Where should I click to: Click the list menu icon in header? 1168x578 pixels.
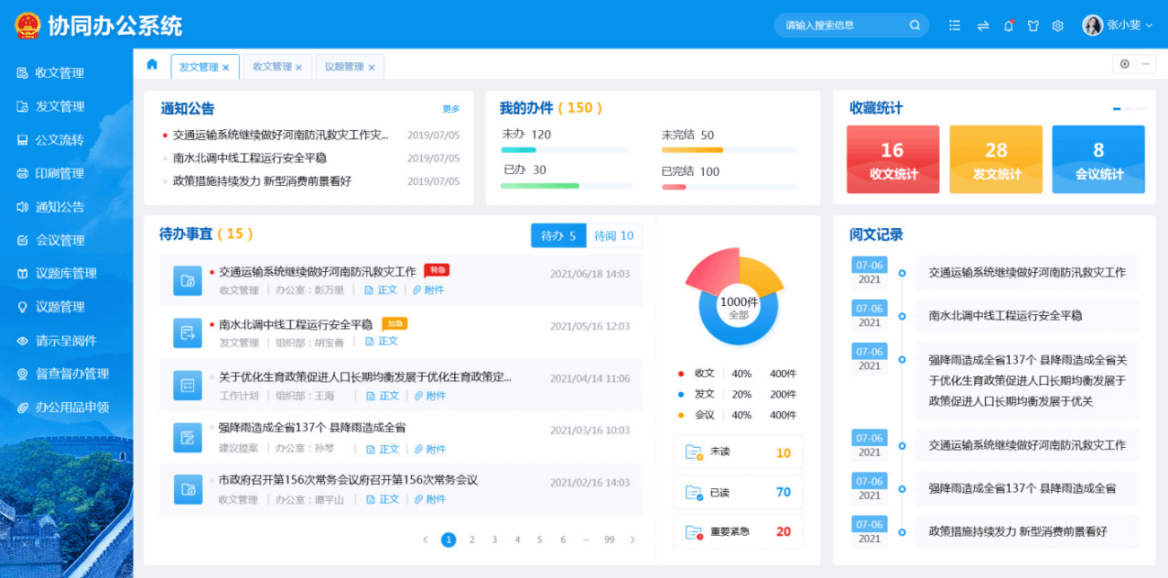[955, 26]
